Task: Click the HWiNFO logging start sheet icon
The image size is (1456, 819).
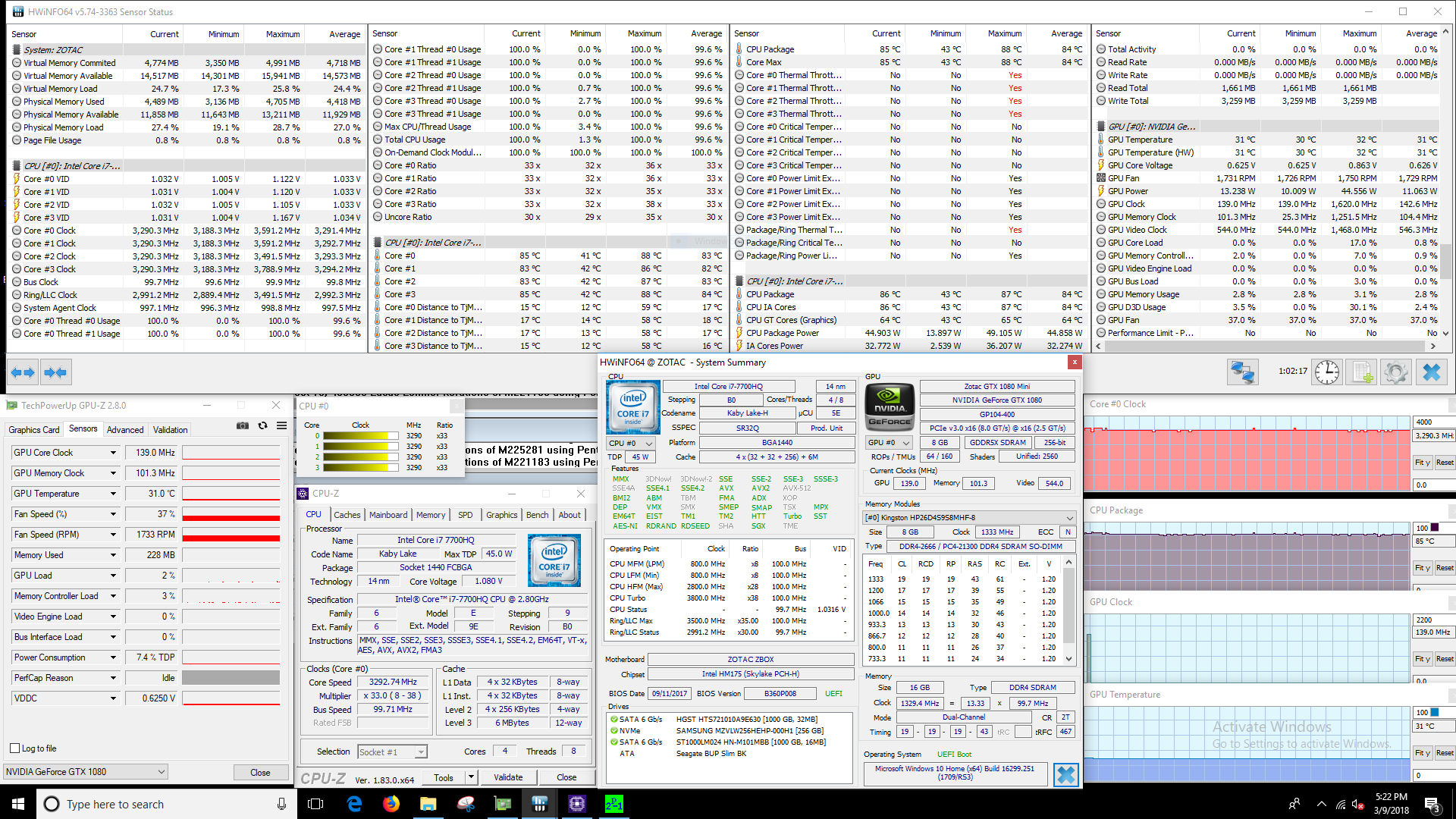Action: coord(1362,372)
